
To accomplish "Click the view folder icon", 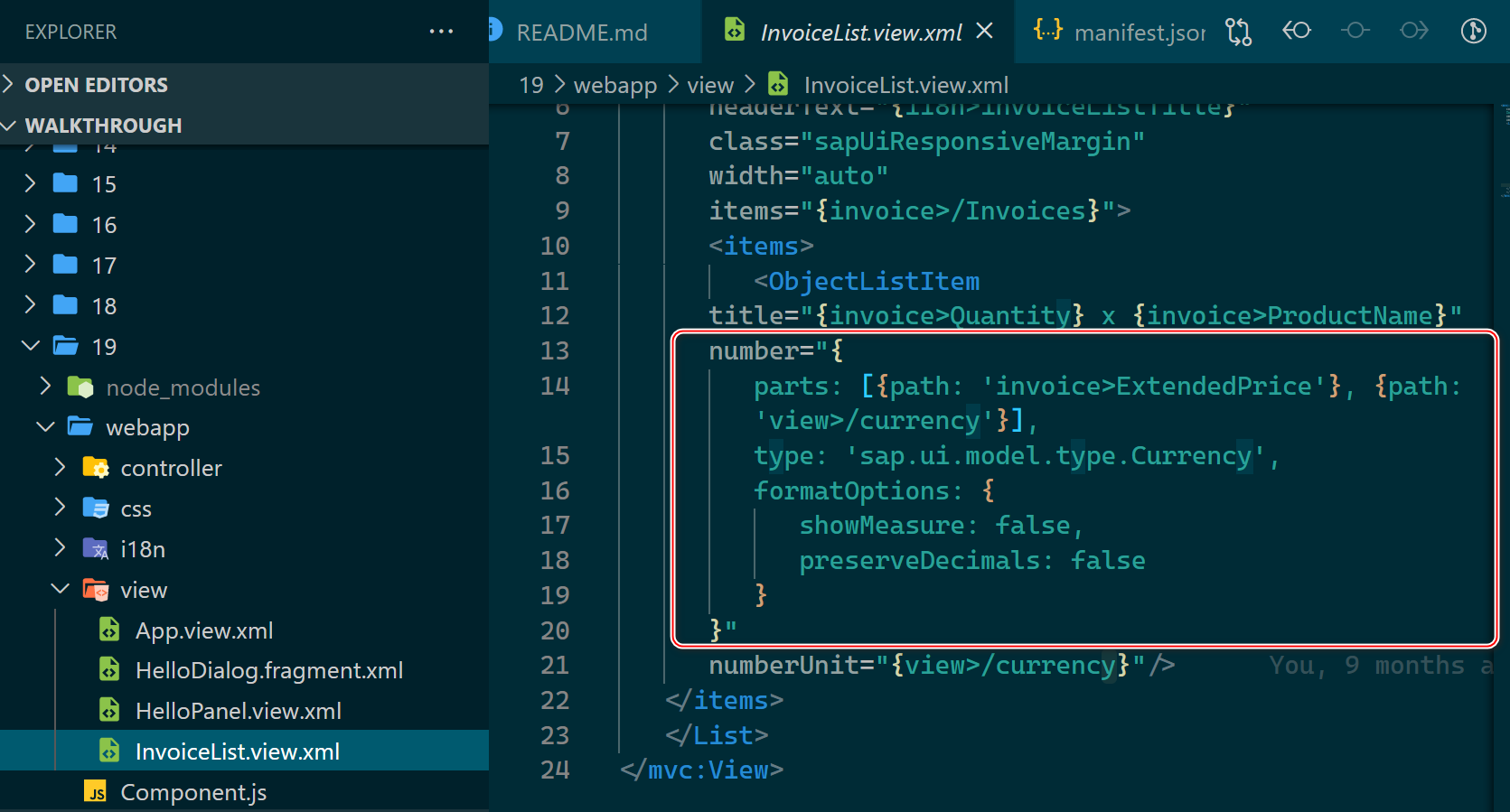I will pos(95,590).
